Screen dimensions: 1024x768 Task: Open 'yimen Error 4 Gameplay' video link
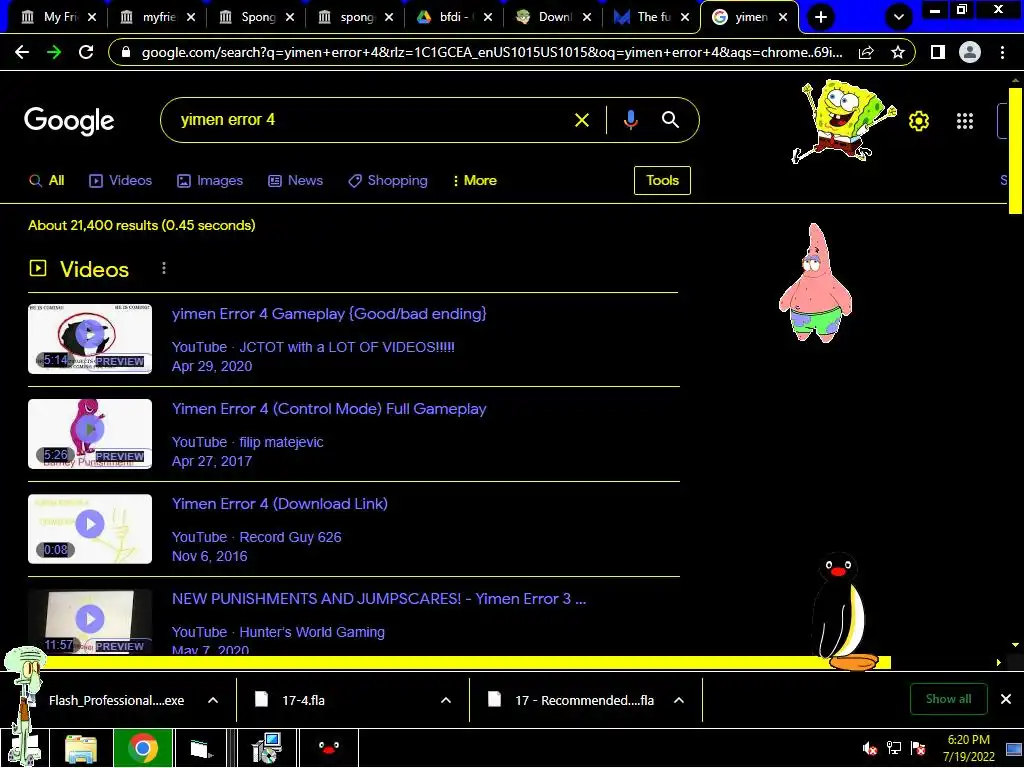pyautogui.click(x=329, y=313)
